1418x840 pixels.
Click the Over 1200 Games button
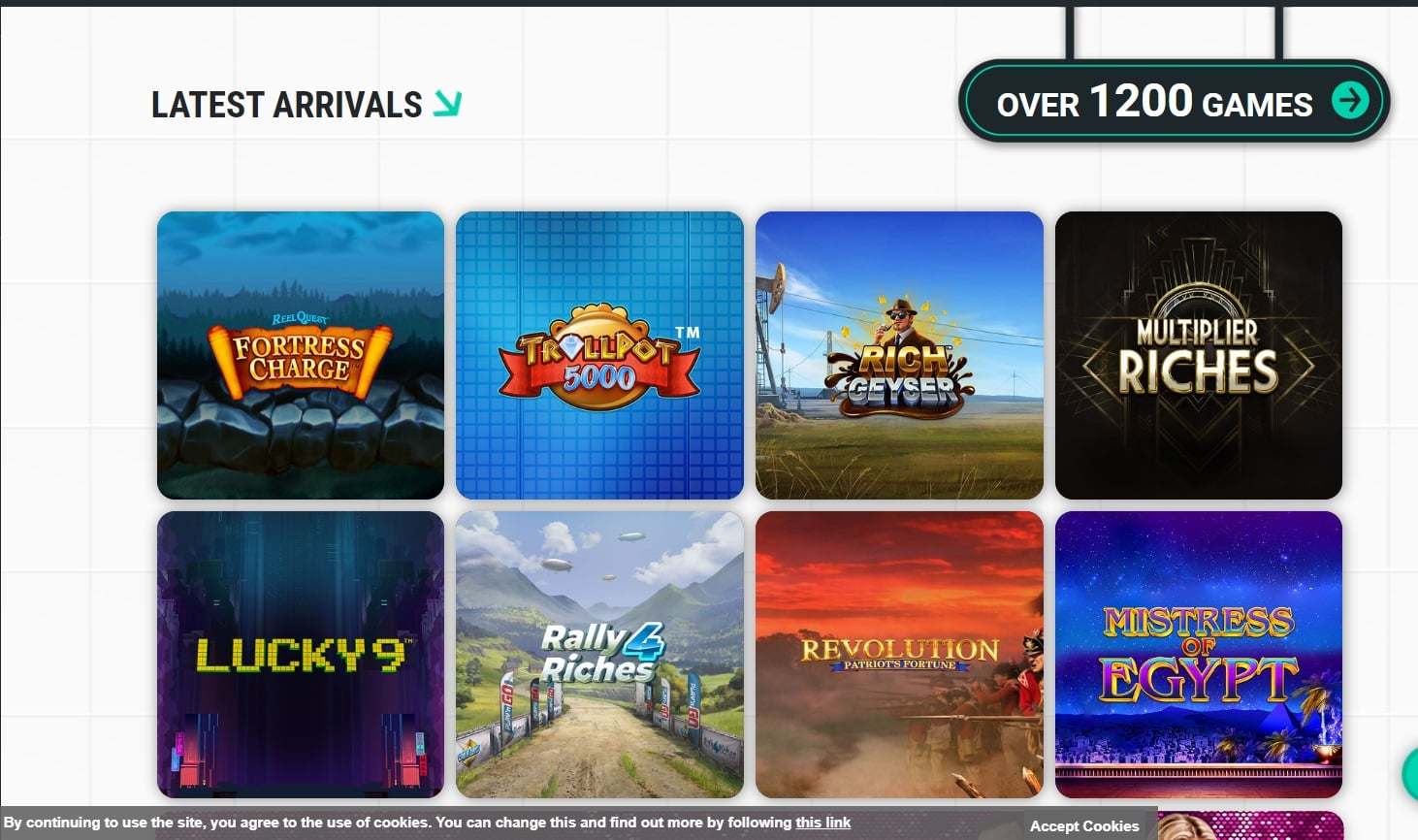click(x=1174, y=101)
